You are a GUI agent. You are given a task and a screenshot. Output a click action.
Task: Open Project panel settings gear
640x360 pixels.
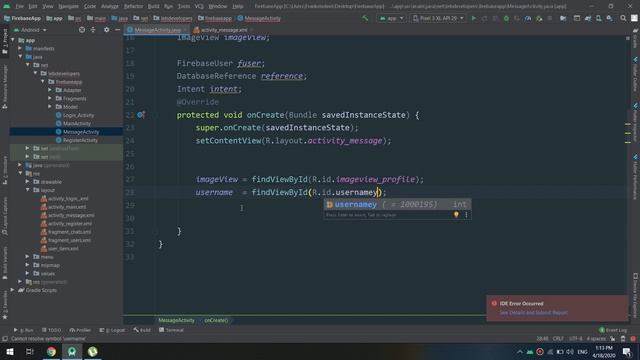[x=106, y=30]
